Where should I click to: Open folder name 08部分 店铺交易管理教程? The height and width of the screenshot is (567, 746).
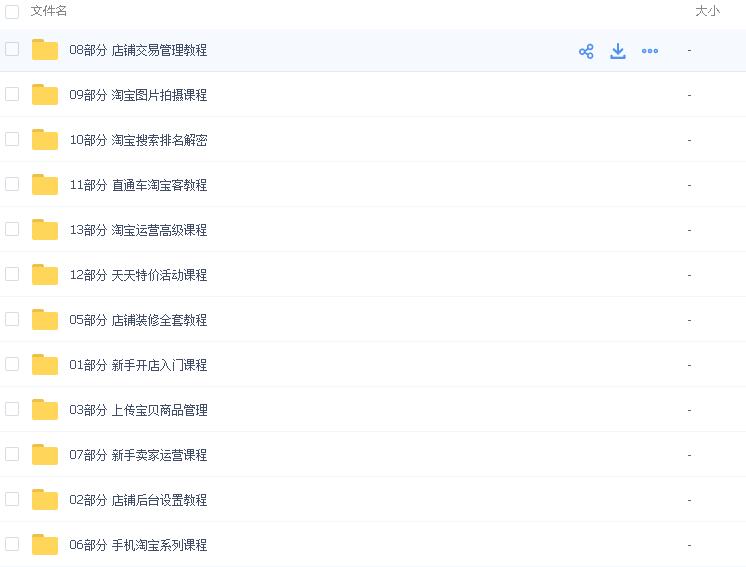coord(138,50)
